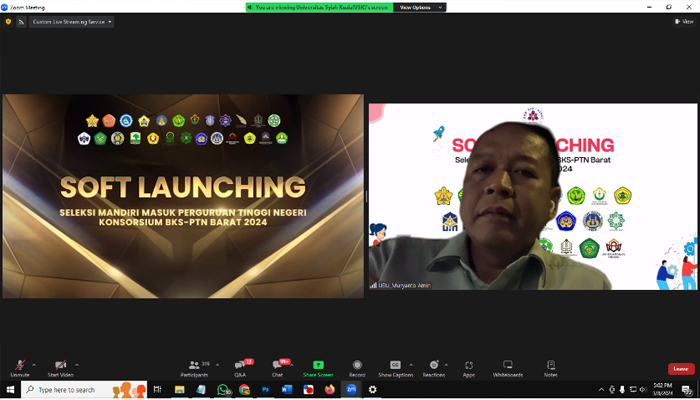Open the clock showing 5:02 PM

pyautogui.click(x=663, y=389)
